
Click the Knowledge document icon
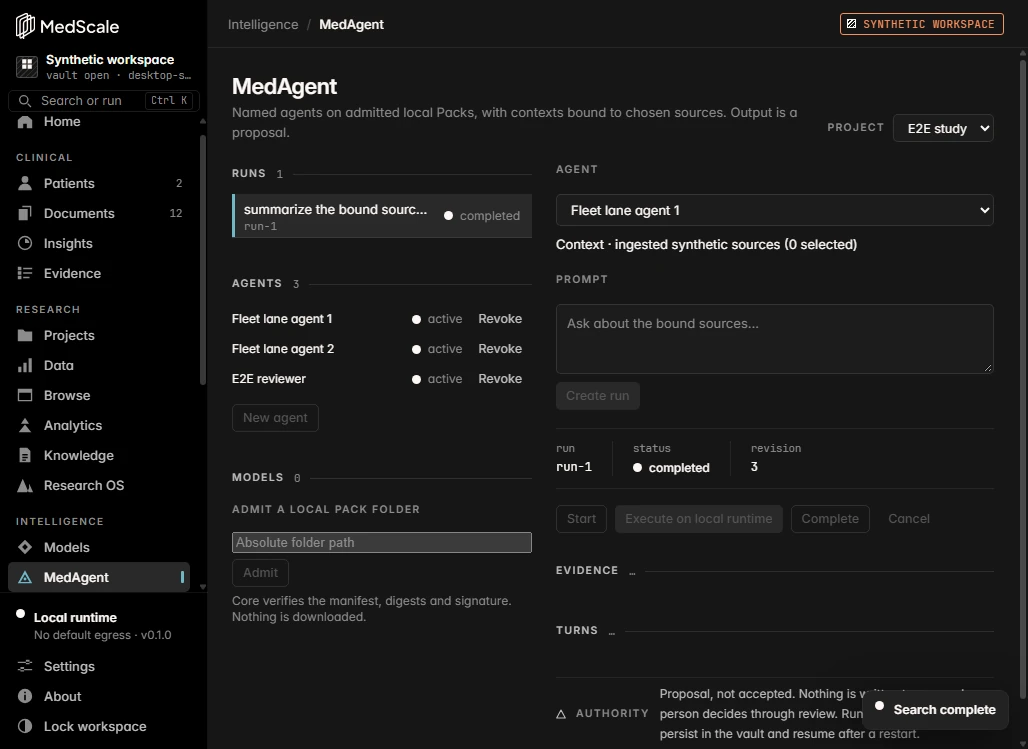click(x=25, y=456)
